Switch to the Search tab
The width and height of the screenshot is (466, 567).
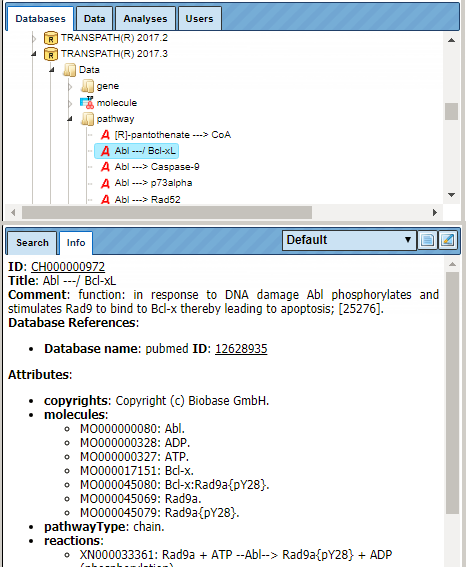[32, 243]
